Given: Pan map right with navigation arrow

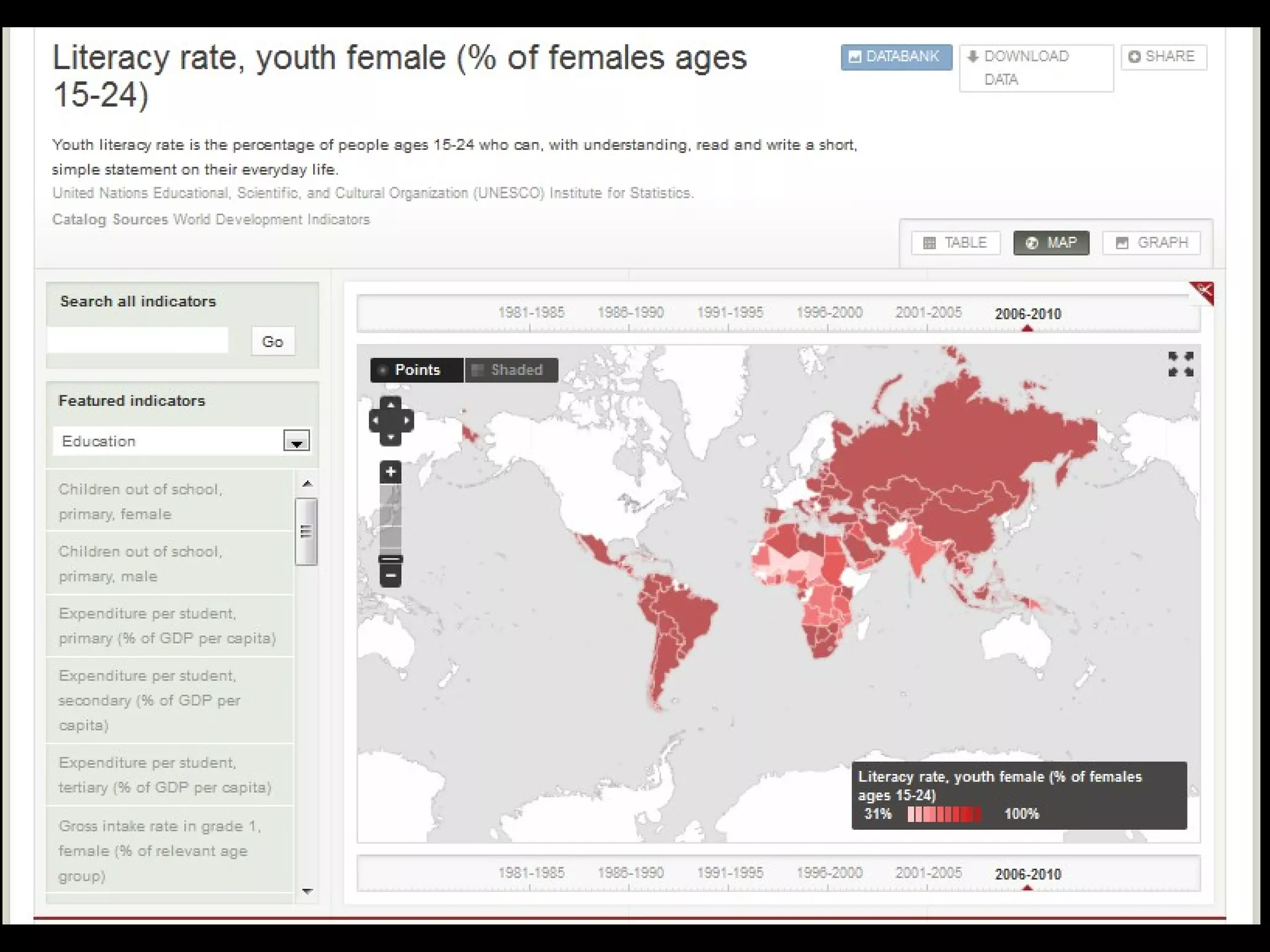Looking at the screenshot, I should coord(407,420).
